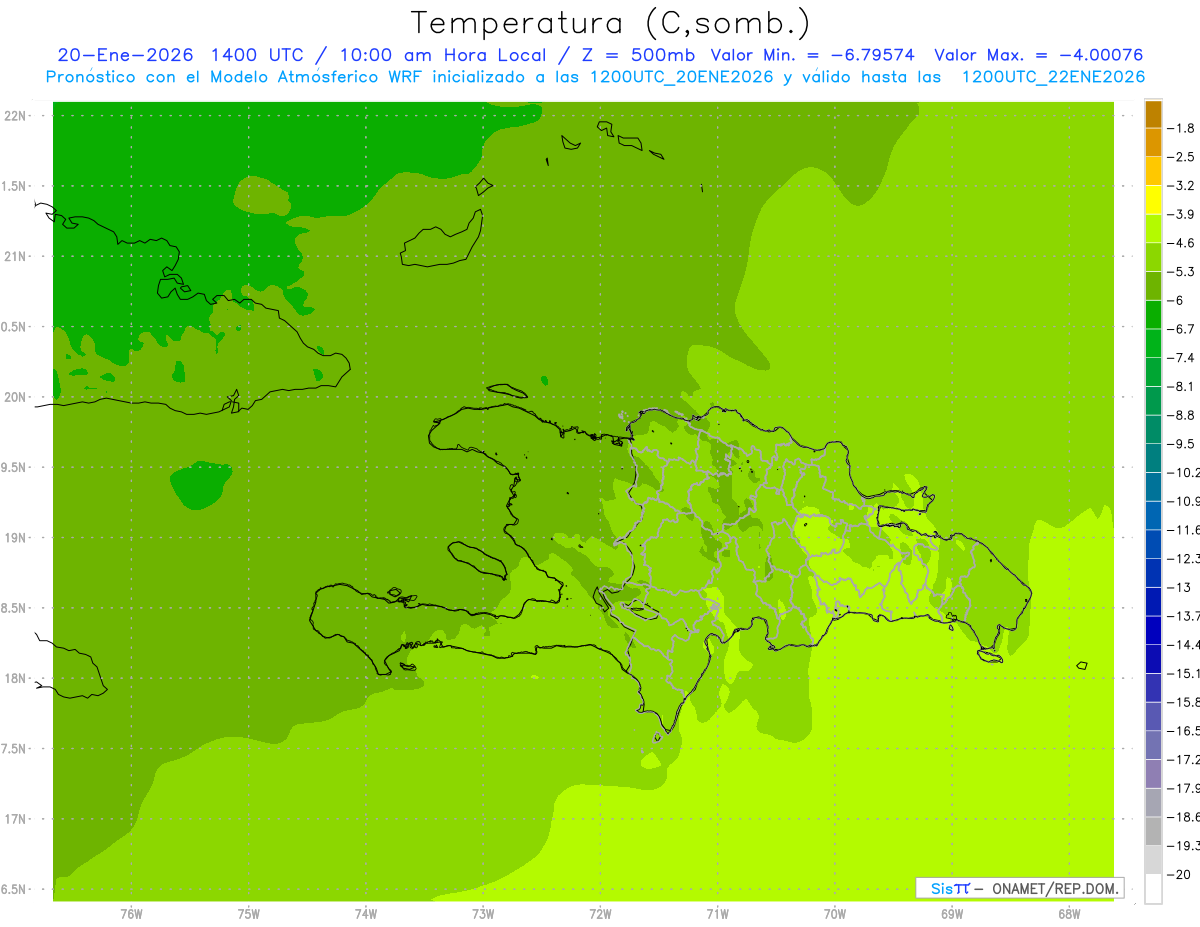Click the "69W" longitude label
This screenshot has width=1200, height=927.
coord(951,913)
